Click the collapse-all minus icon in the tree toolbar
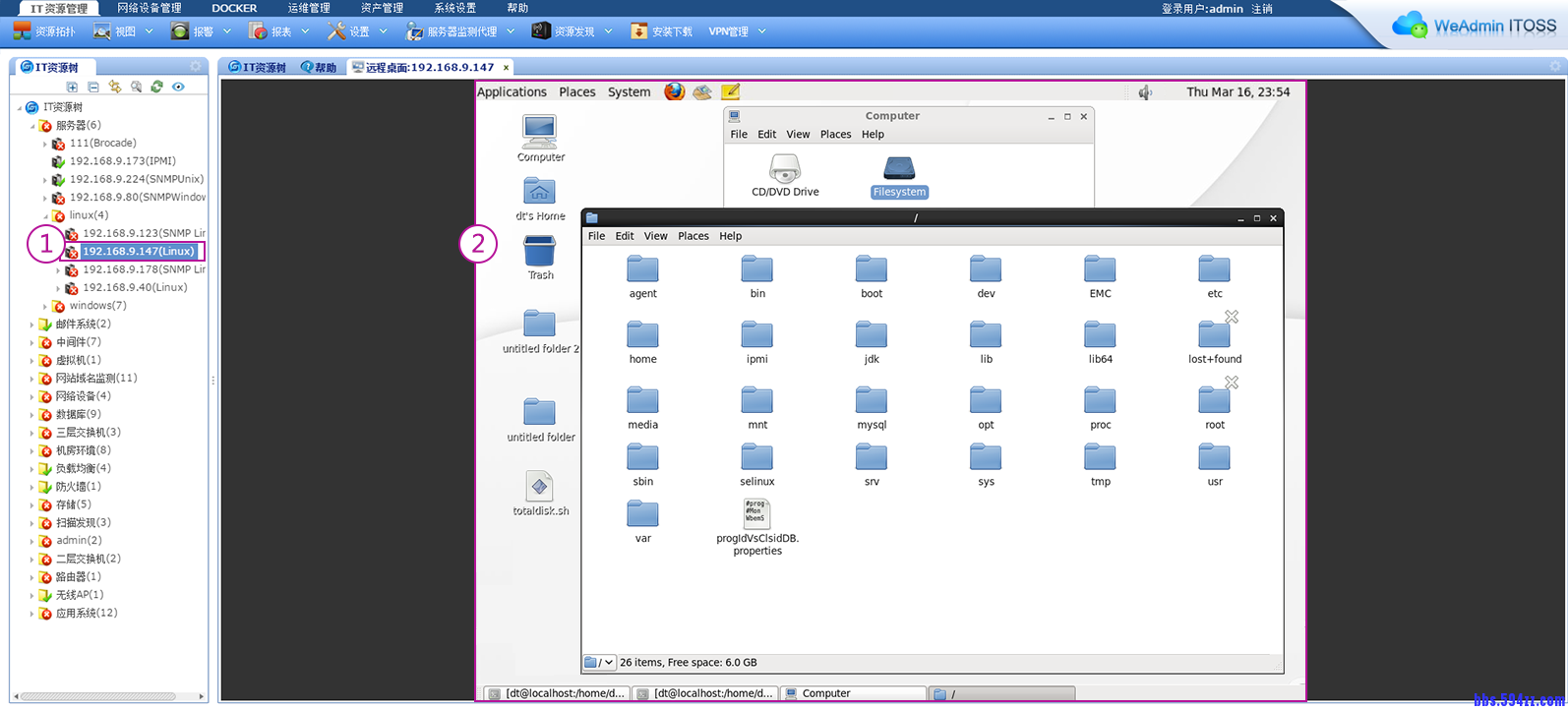Screen dimensions: 1568x710 click(93, 88)
